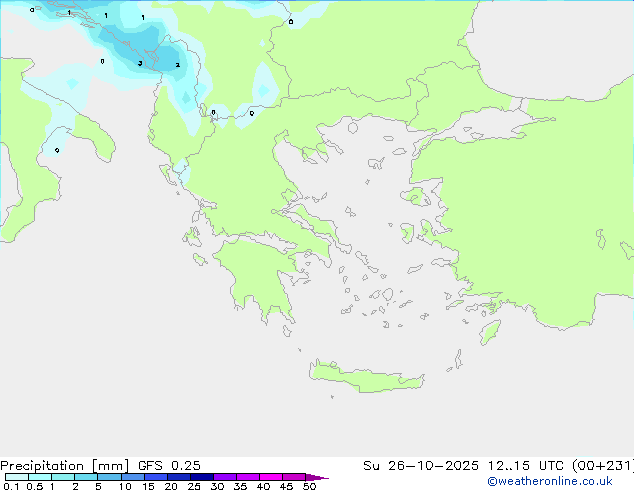Select the "12..15 UTC" time text

tap(525, 466)
